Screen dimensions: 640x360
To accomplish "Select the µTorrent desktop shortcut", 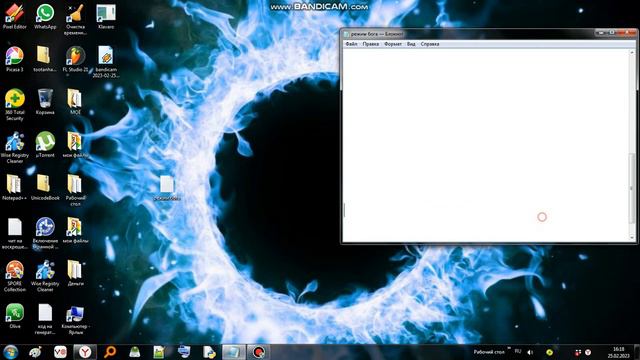I will click(x=45, y=145).
